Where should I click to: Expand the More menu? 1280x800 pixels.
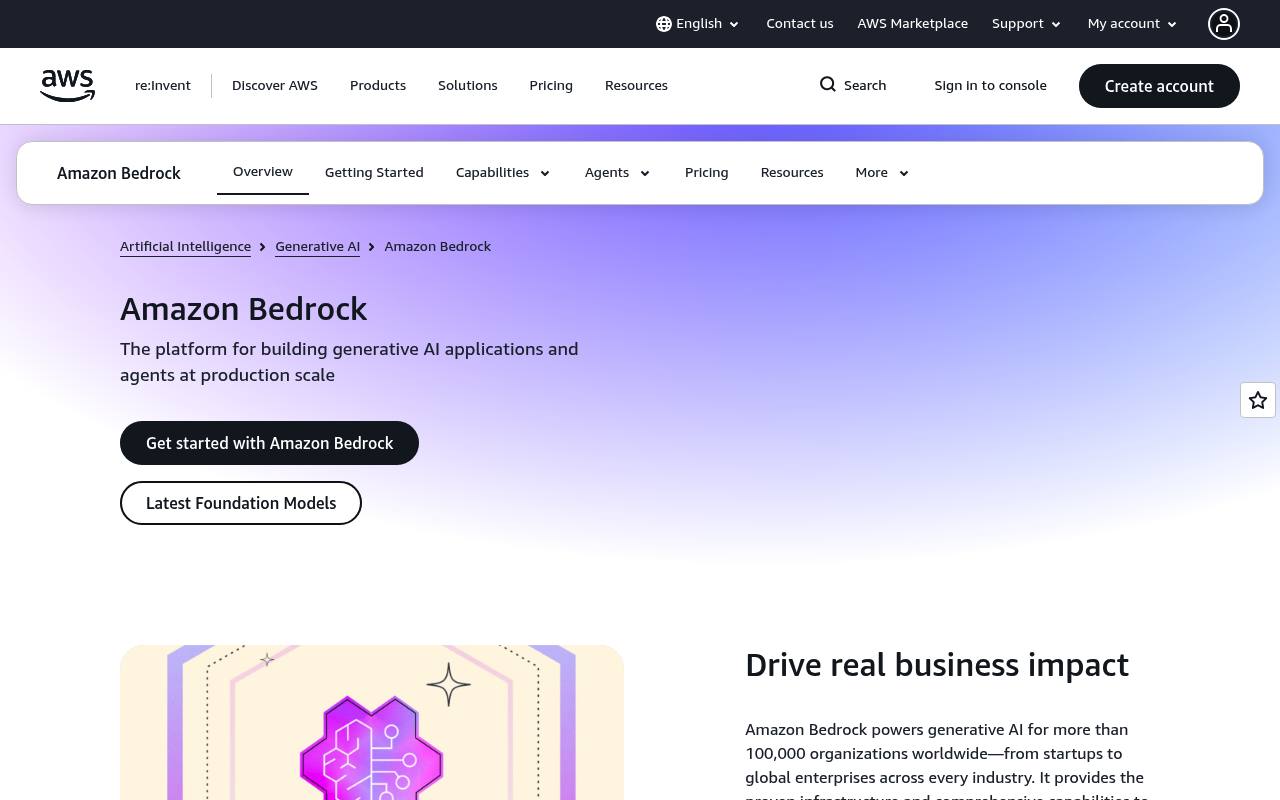point(883,173)
